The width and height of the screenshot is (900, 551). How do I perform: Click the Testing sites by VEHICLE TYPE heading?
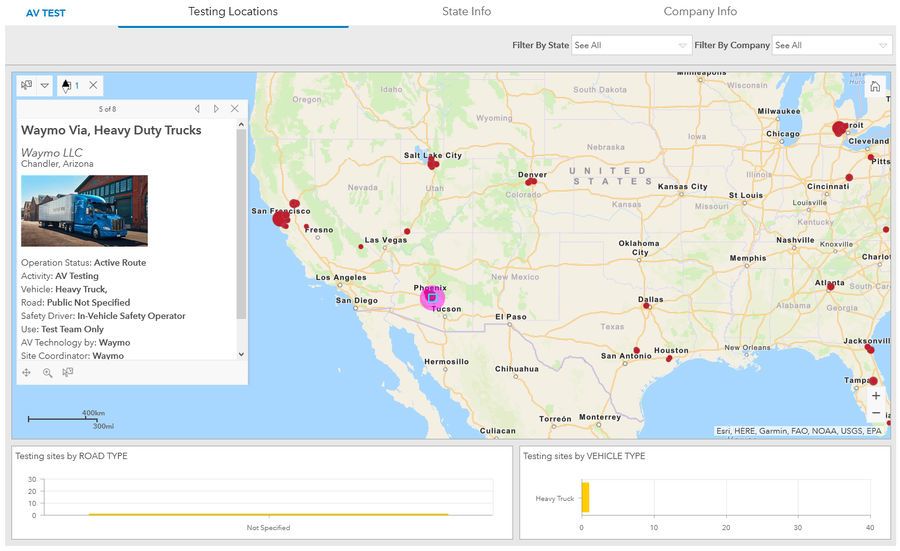[584, 456]
